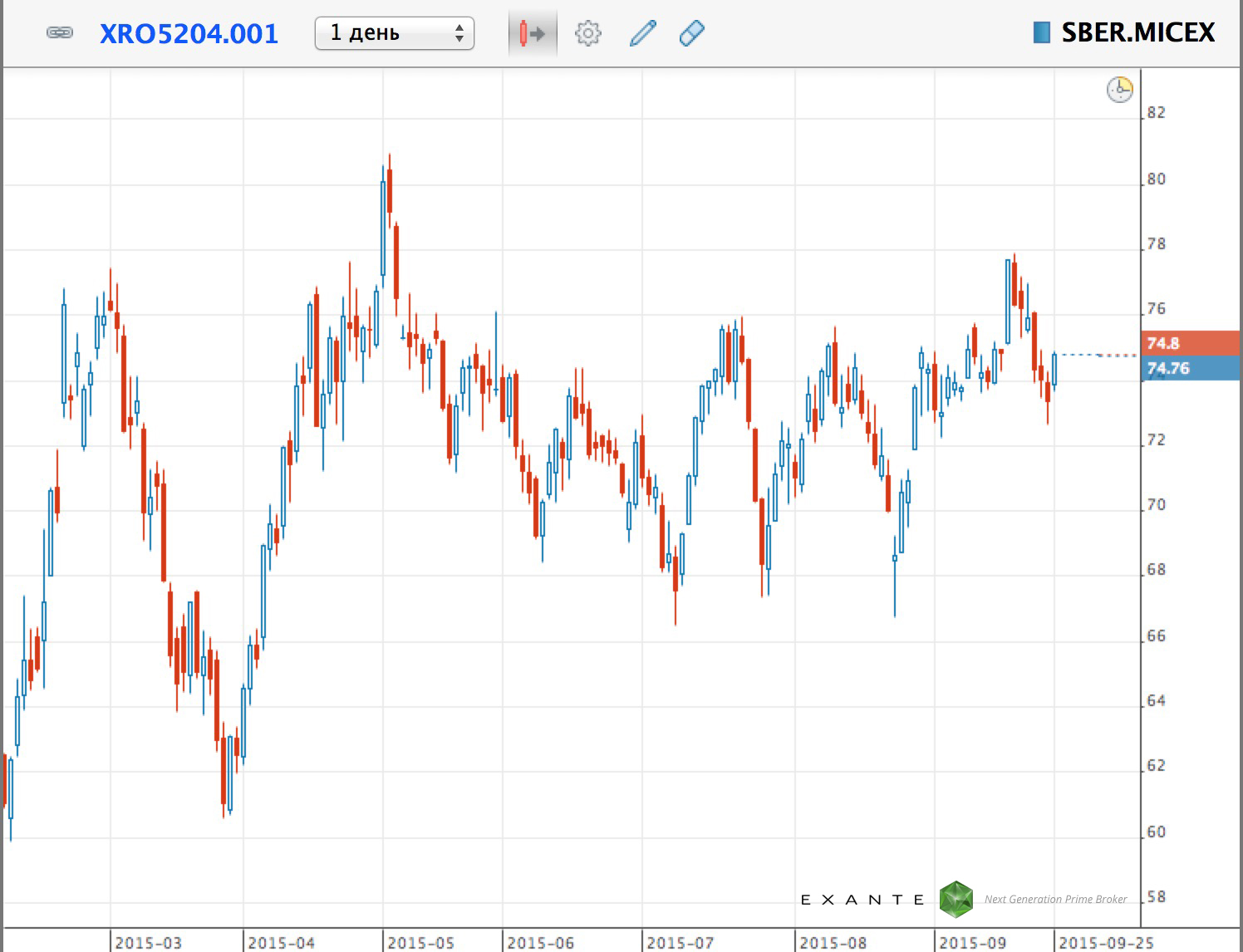The image size is (1243, 952).
Task: Select the eraser tool
Action: coord(691,34)
